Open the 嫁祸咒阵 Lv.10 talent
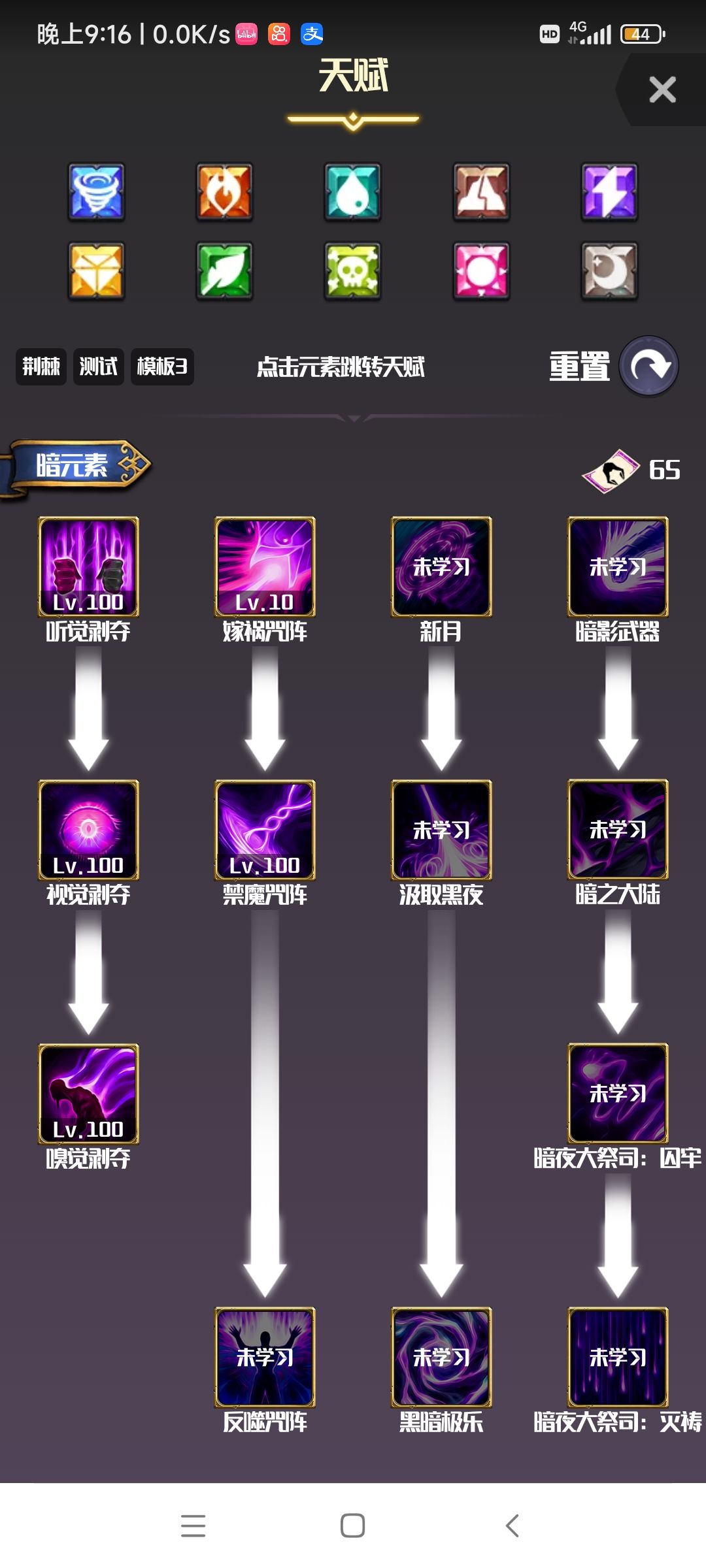The image size is (706, 1568). tap(265, 566)
